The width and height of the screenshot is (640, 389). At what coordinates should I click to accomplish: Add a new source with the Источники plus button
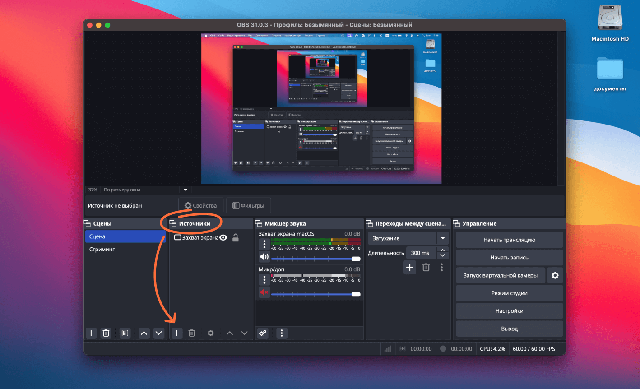pos(176,333)
